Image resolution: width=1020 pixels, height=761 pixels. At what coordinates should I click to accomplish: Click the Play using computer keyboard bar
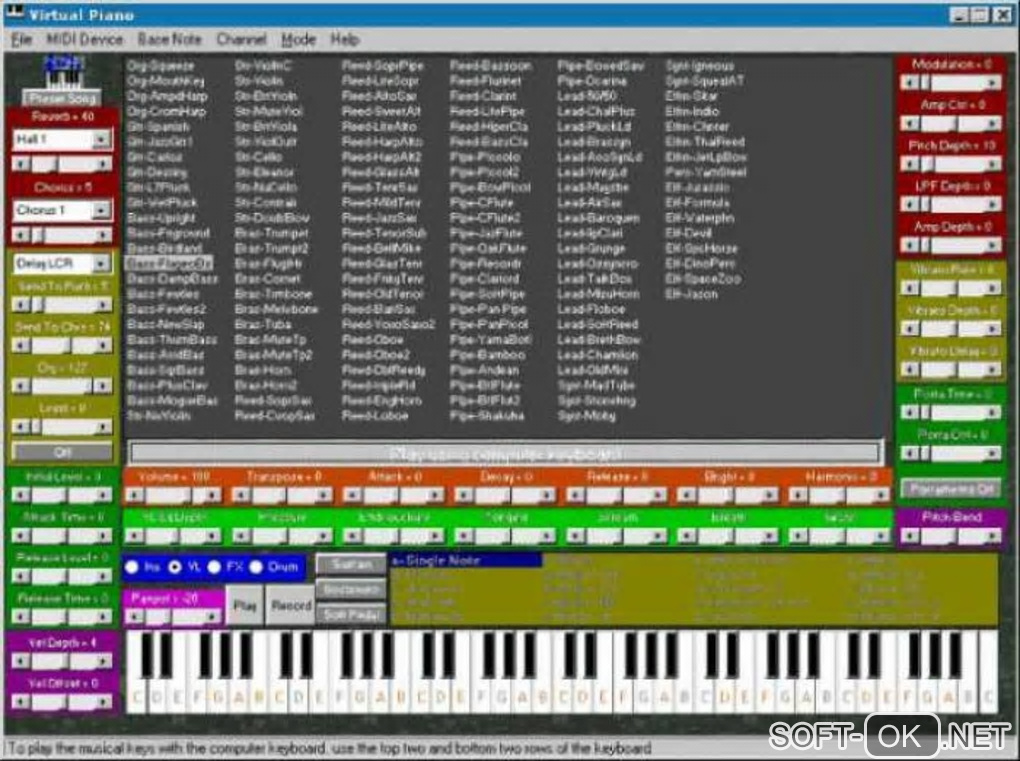tap(505, 453)
